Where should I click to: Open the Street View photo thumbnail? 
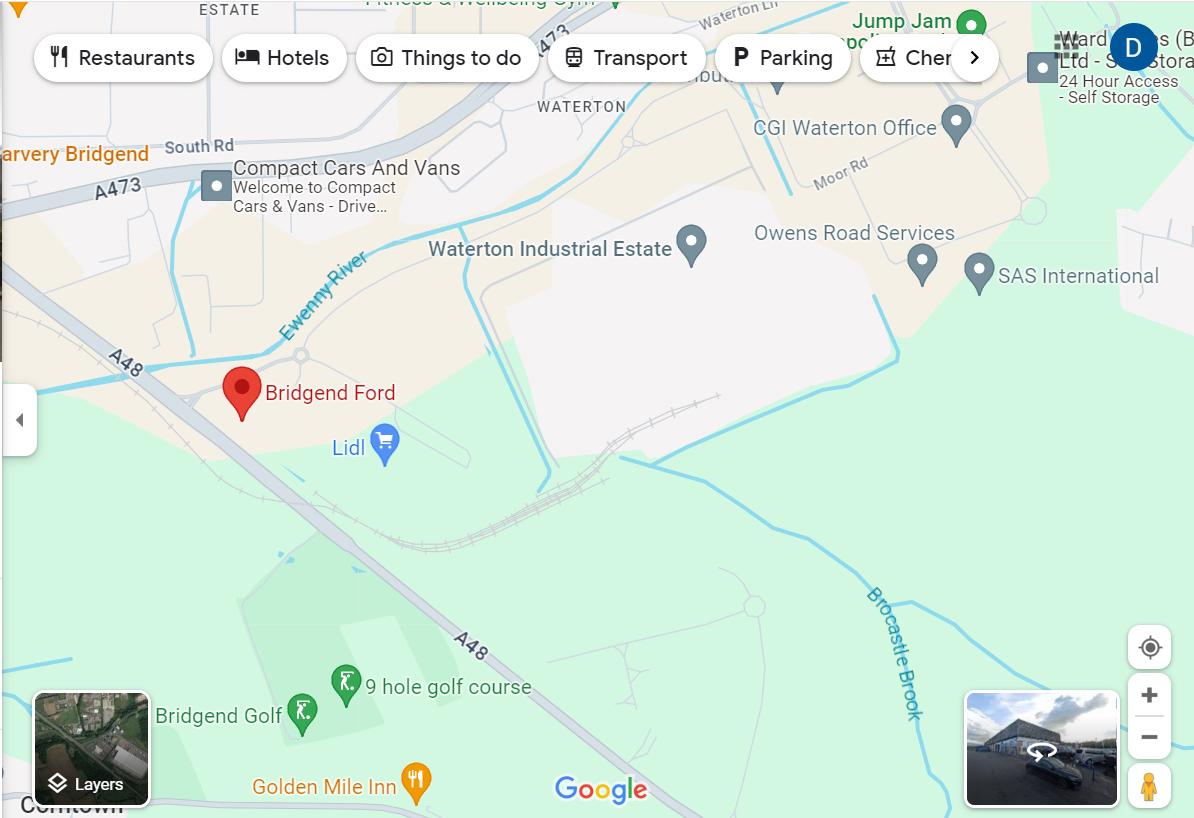pyautogui.click(x=1042, y=749)
